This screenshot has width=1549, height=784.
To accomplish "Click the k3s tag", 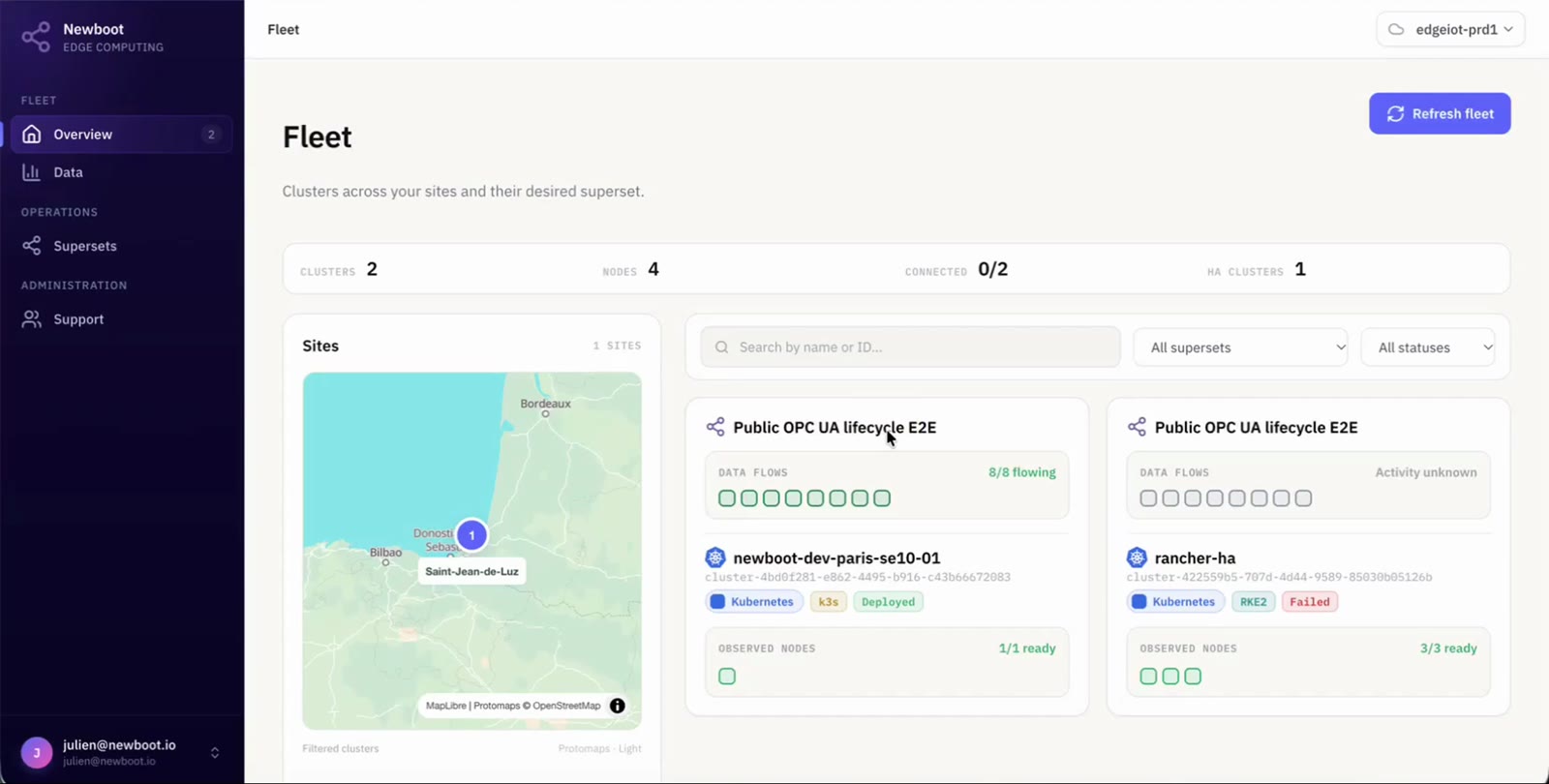I will click(829, 602).
